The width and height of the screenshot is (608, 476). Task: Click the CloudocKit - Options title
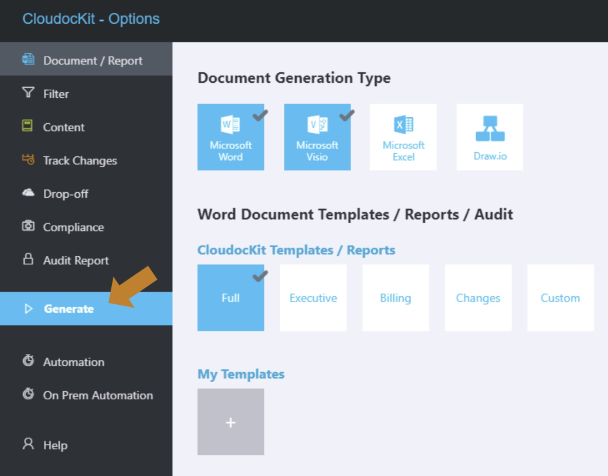91,19
